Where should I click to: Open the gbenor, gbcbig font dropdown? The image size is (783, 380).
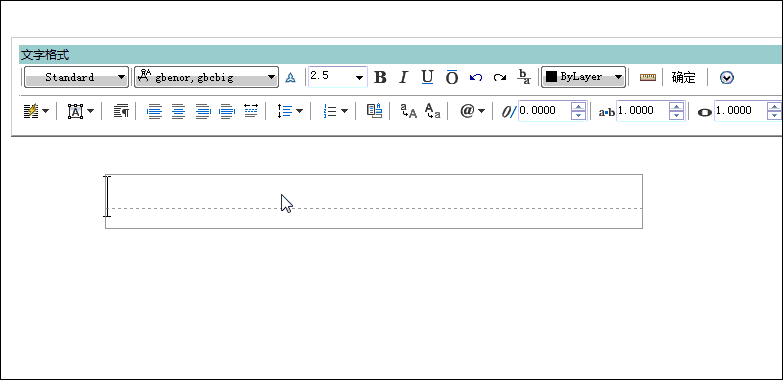point(206,77)
